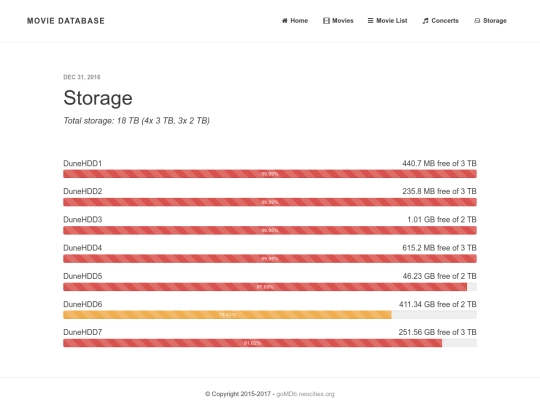Click the DuneHDD1 usage progress bar
The image size is (540, 405).
tap(270, 174)
